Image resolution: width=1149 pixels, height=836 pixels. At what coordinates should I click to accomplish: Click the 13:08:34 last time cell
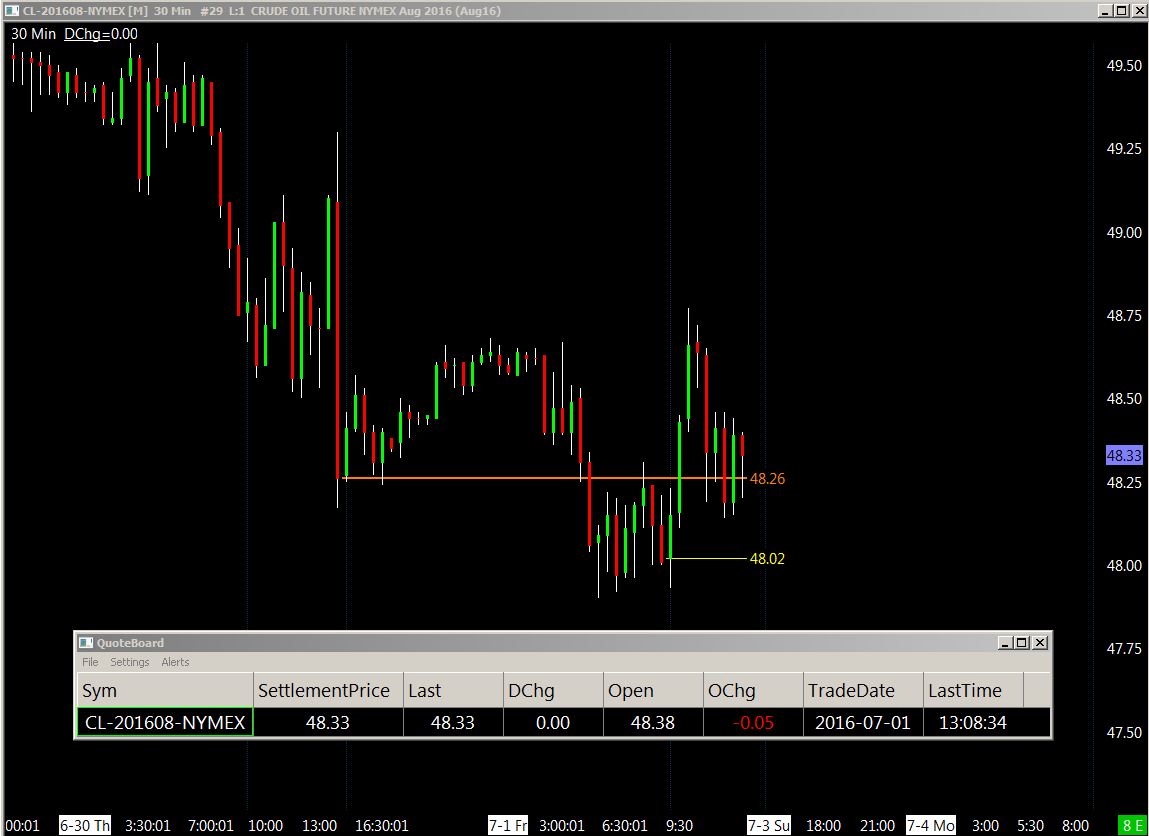[x=973, y=722]
